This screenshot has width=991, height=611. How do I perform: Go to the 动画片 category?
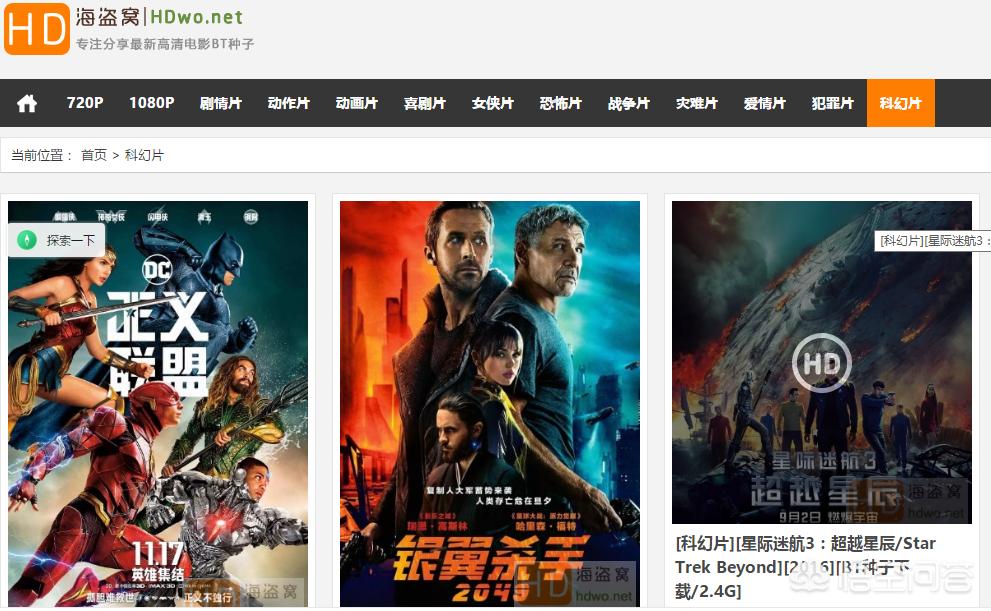click(x=357, y=103)
